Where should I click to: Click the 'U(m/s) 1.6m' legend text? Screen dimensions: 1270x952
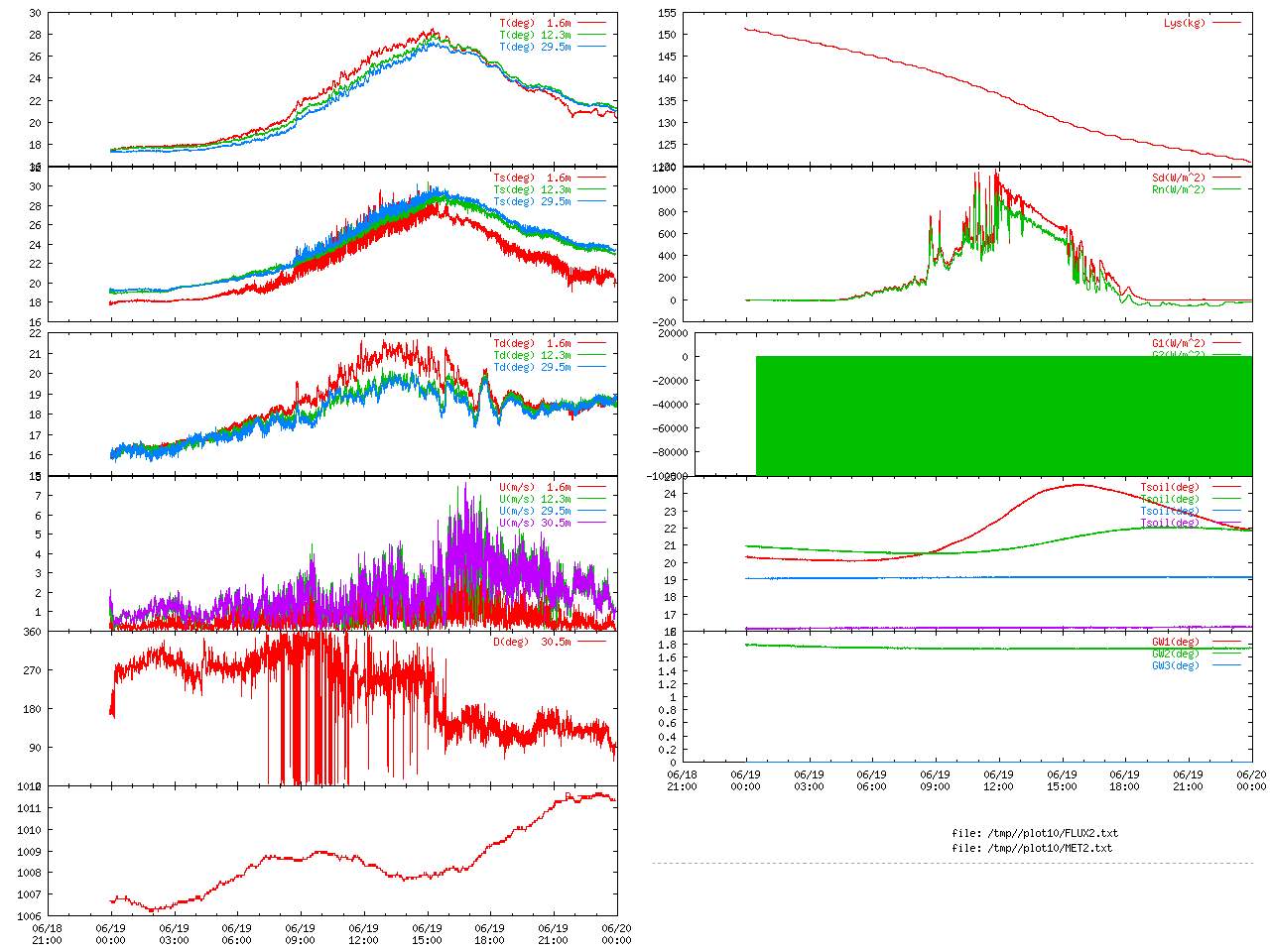[535, 488]
